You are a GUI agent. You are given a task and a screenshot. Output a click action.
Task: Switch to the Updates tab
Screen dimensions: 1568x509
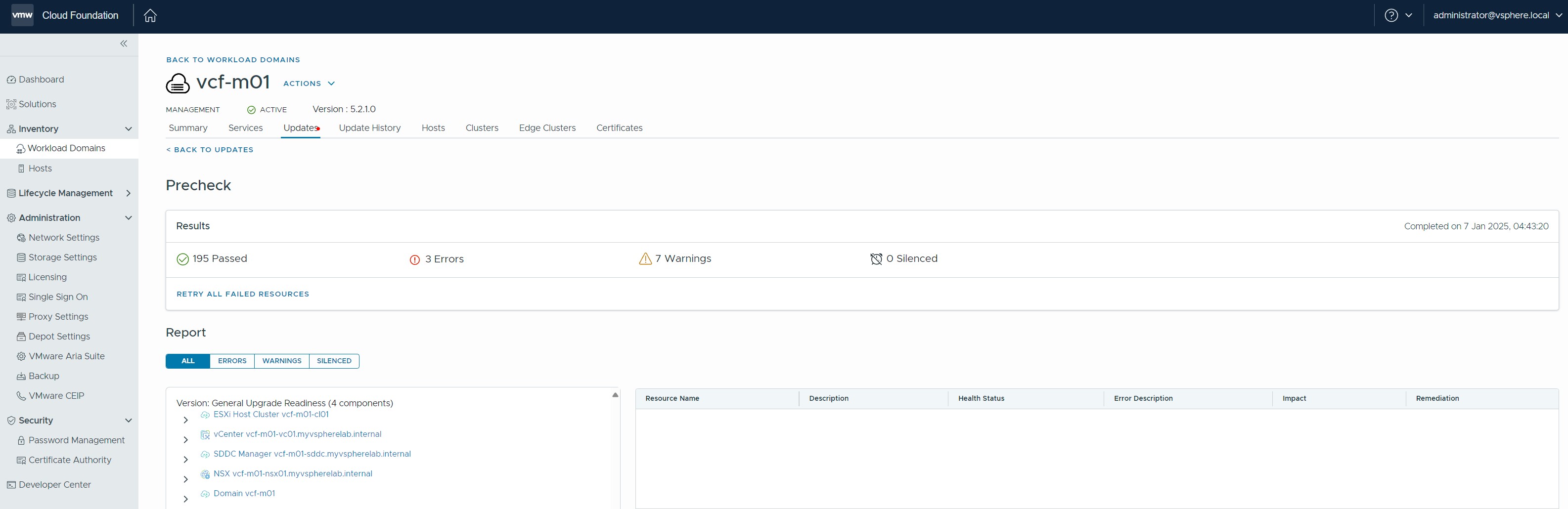301,128
